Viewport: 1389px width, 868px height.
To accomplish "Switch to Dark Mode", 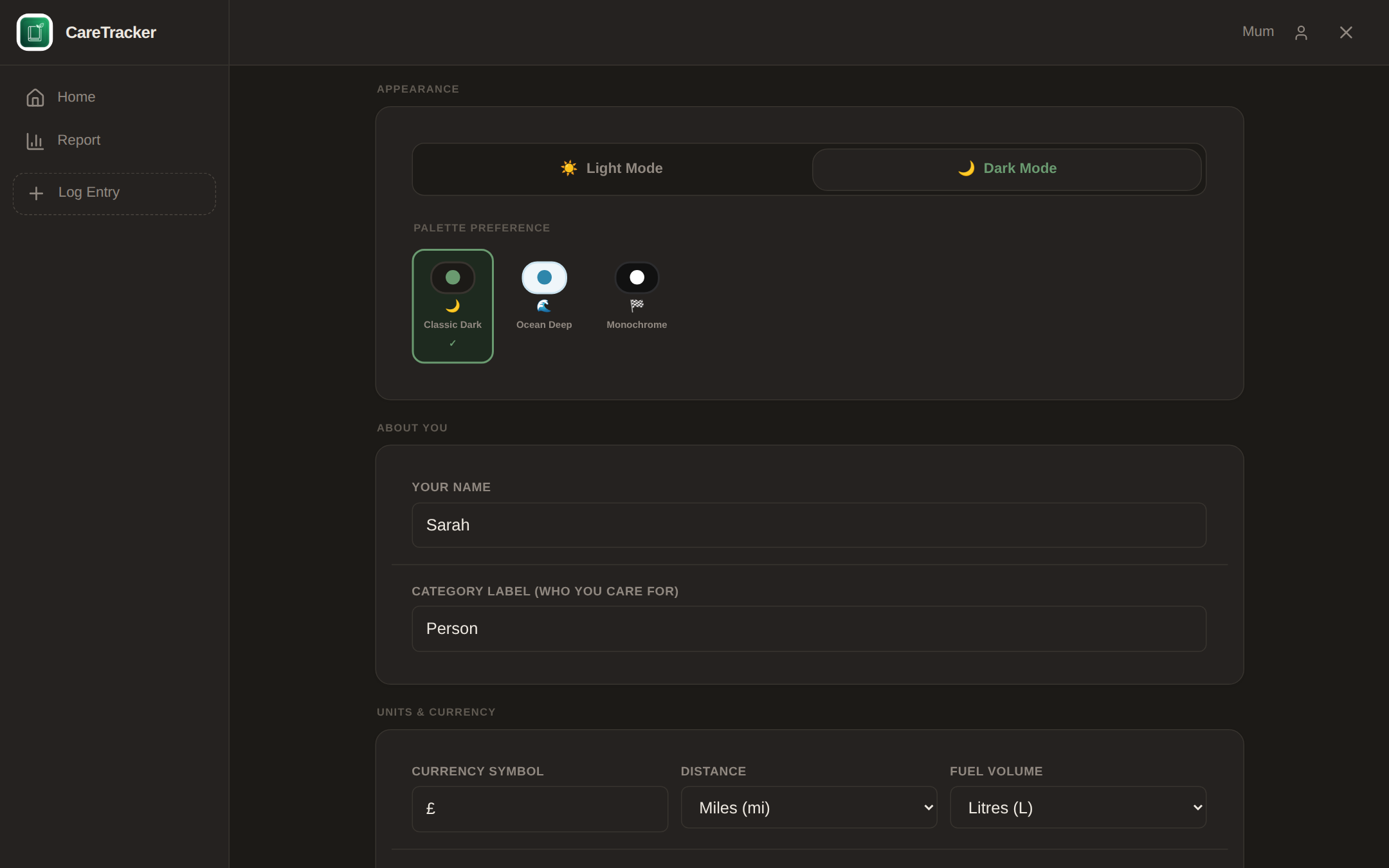I will click(1007, 168).
